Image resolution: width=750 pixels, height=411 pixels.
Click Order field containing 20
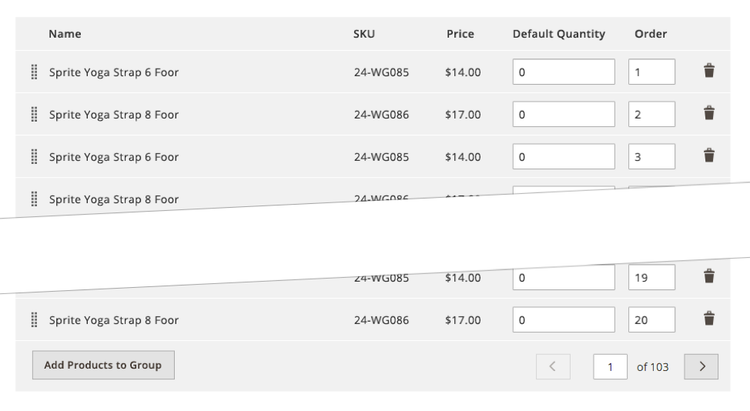coord(651,320)
